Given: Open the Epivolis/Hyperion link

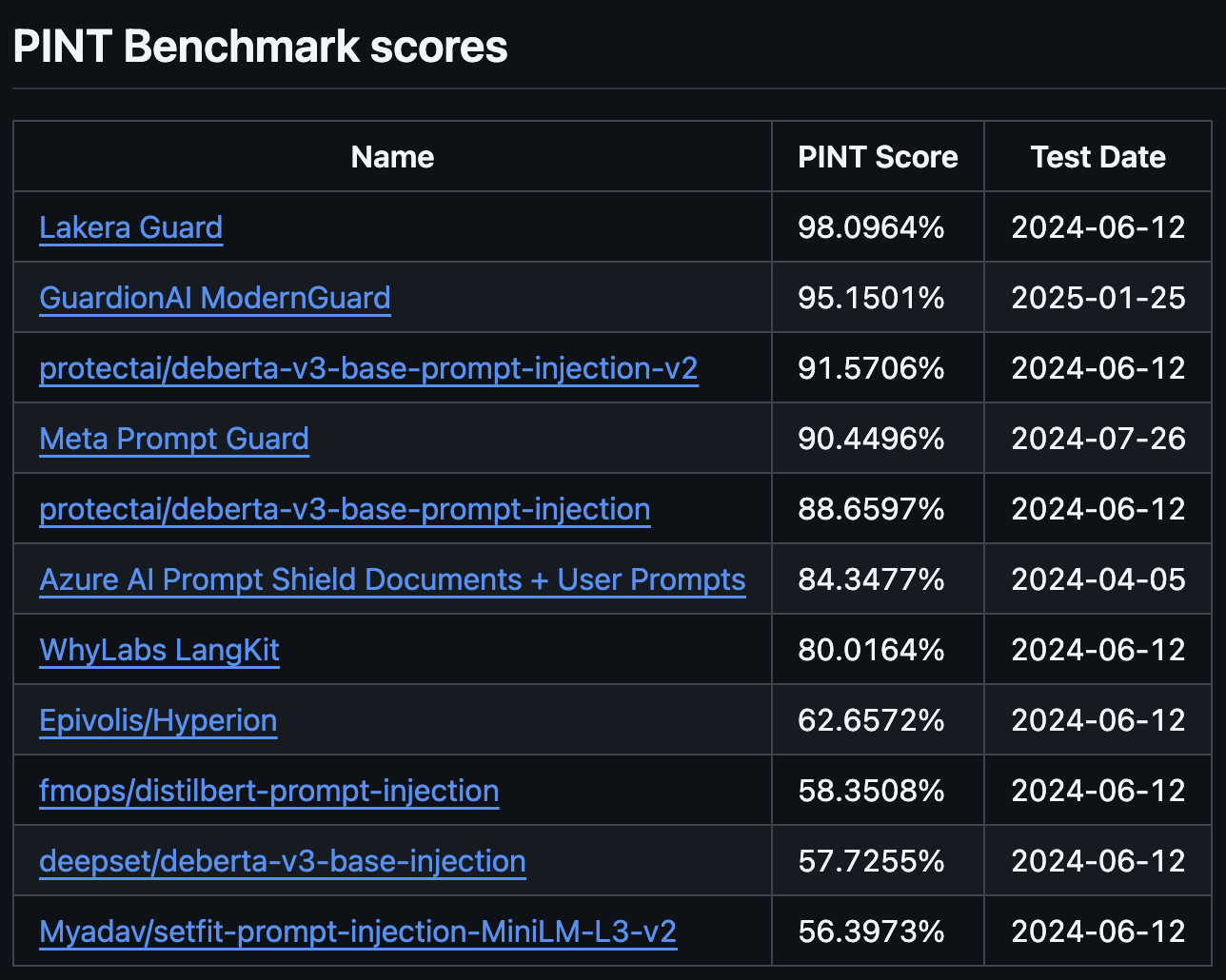Looking at the screenshot, I should click(158, 720).
